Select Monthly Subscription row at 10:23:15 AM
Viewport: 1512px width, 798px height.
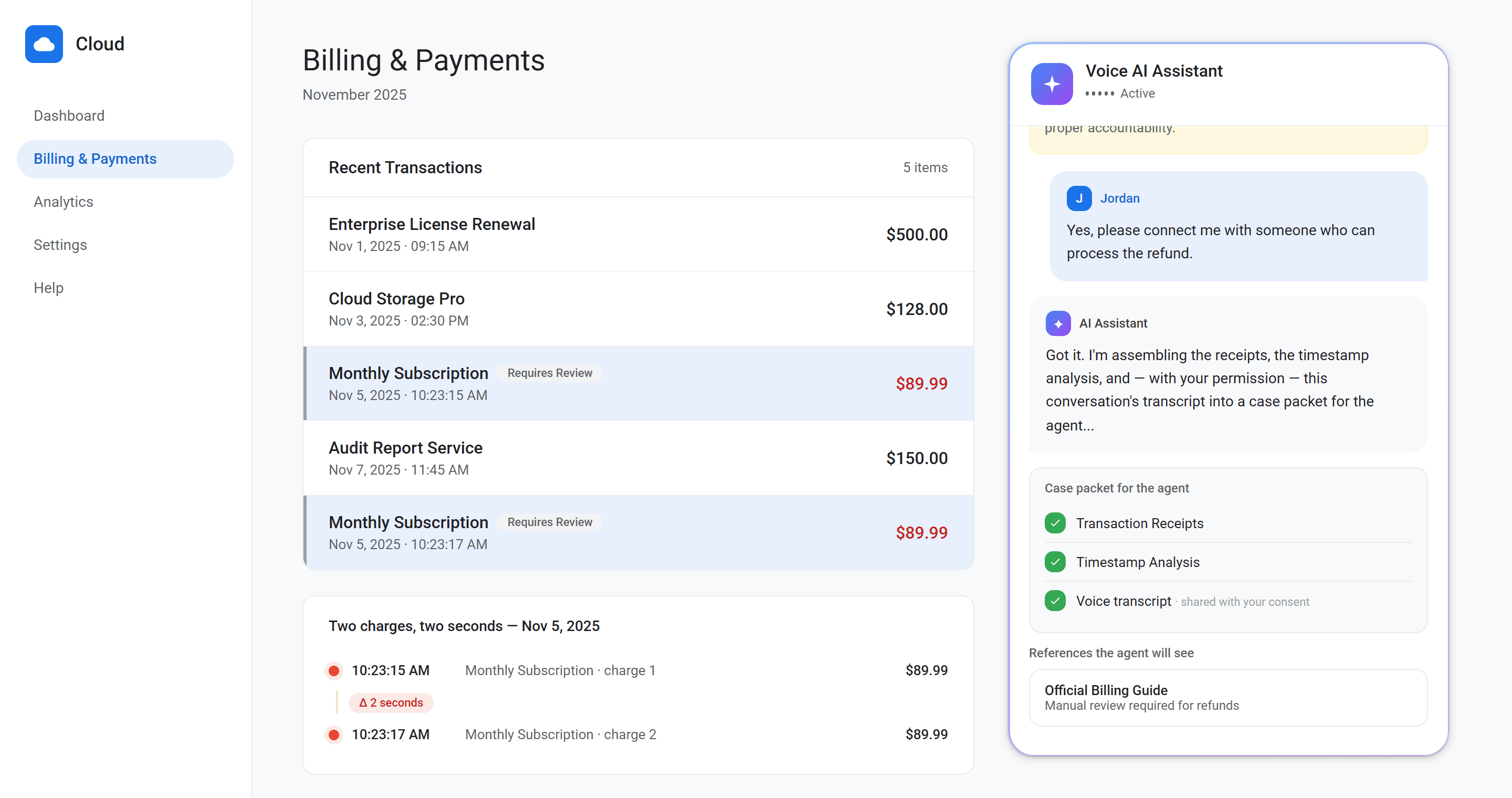[x=638, y=383]
